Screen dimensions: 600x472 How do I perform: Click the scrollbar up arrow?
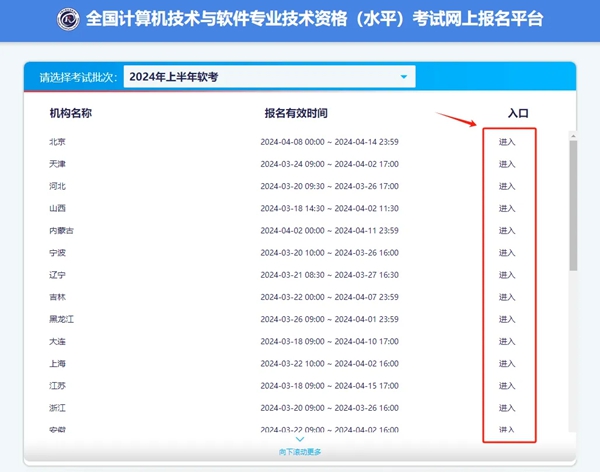pyautogui.click(x=573, y=136)
